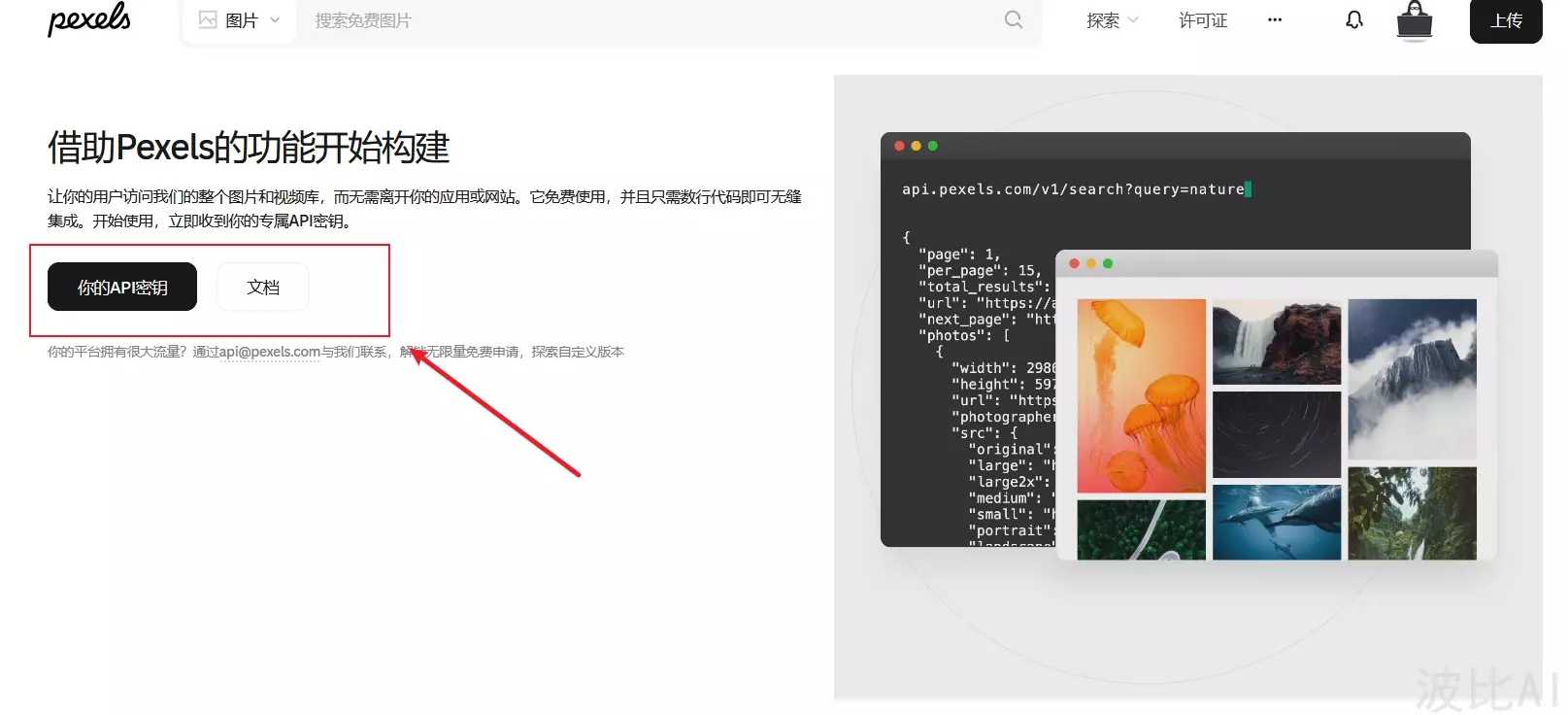Click the orange jellyfish thumbnail
This screenshot has width=1568, height=715.
[x=1142, y=395]
